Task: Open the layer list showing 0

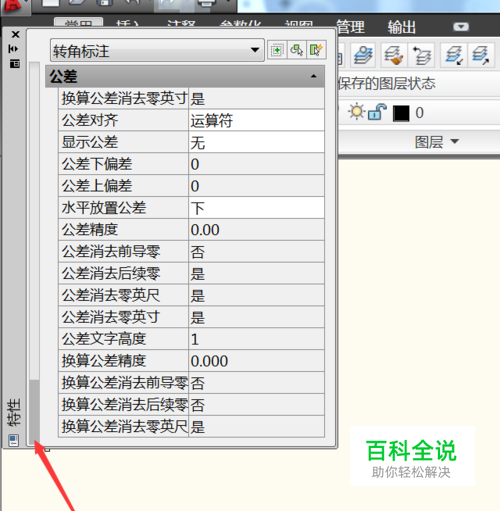Action: coord(419,113)
